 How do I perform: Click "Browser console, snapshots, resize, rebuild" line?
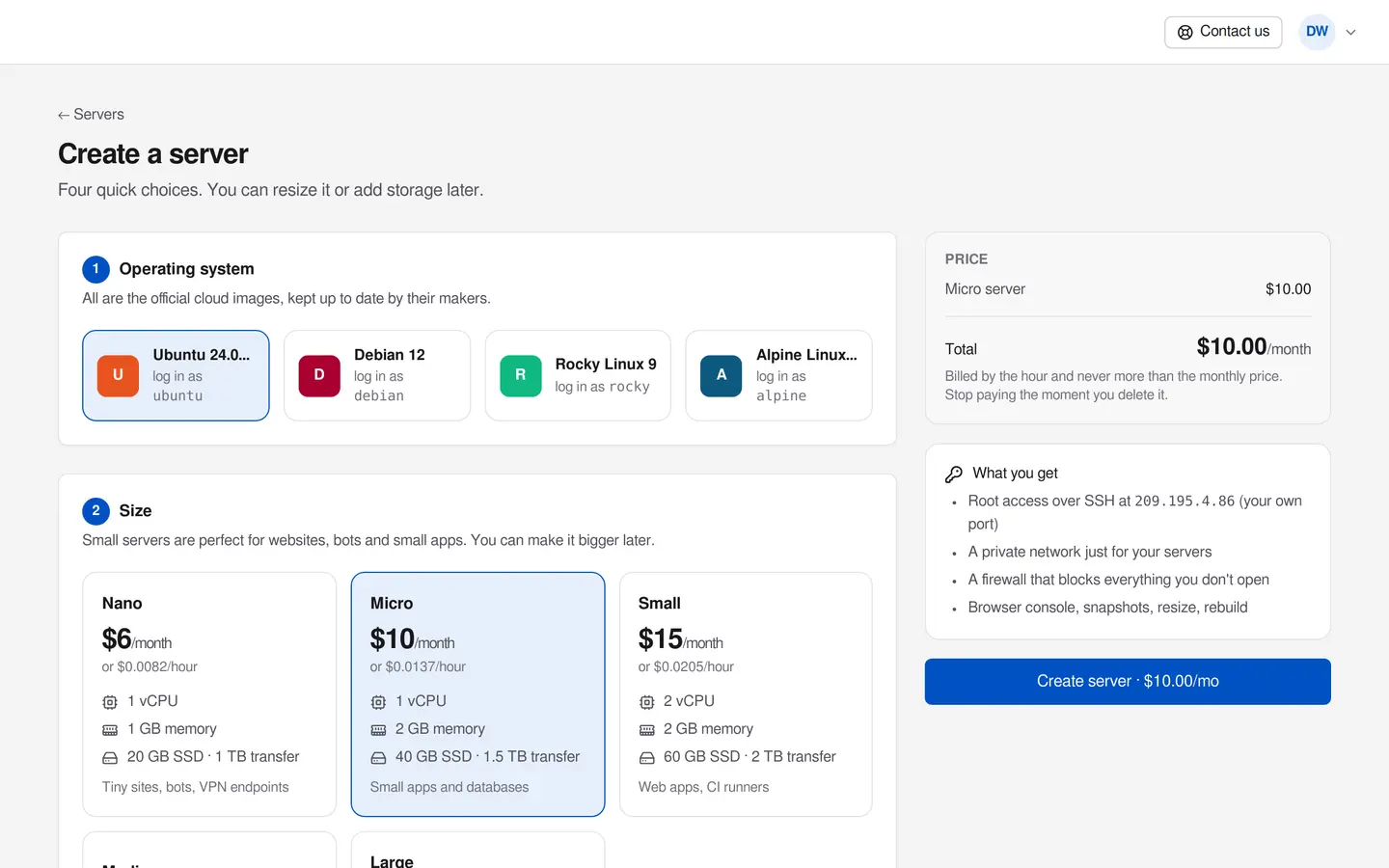click(x=1107, y=608)
